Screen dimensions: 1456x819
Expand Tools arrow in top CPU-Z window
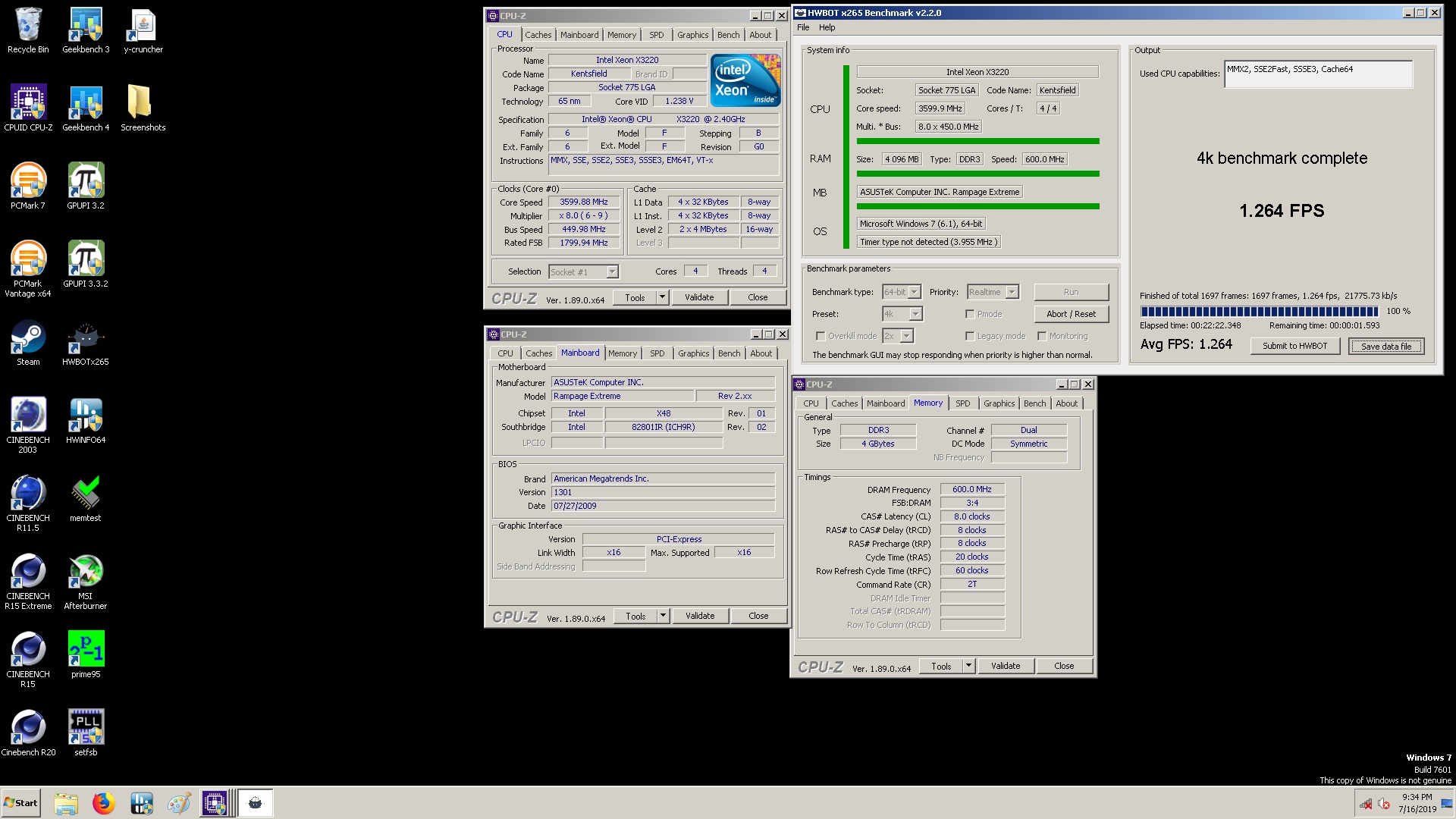662,297
